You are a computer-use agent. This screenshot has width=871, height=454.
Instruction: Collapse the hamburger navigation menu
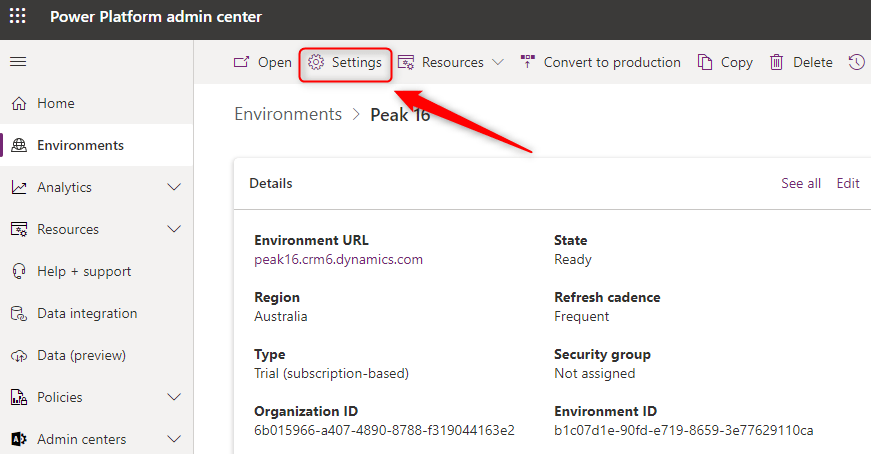(18, 62)
